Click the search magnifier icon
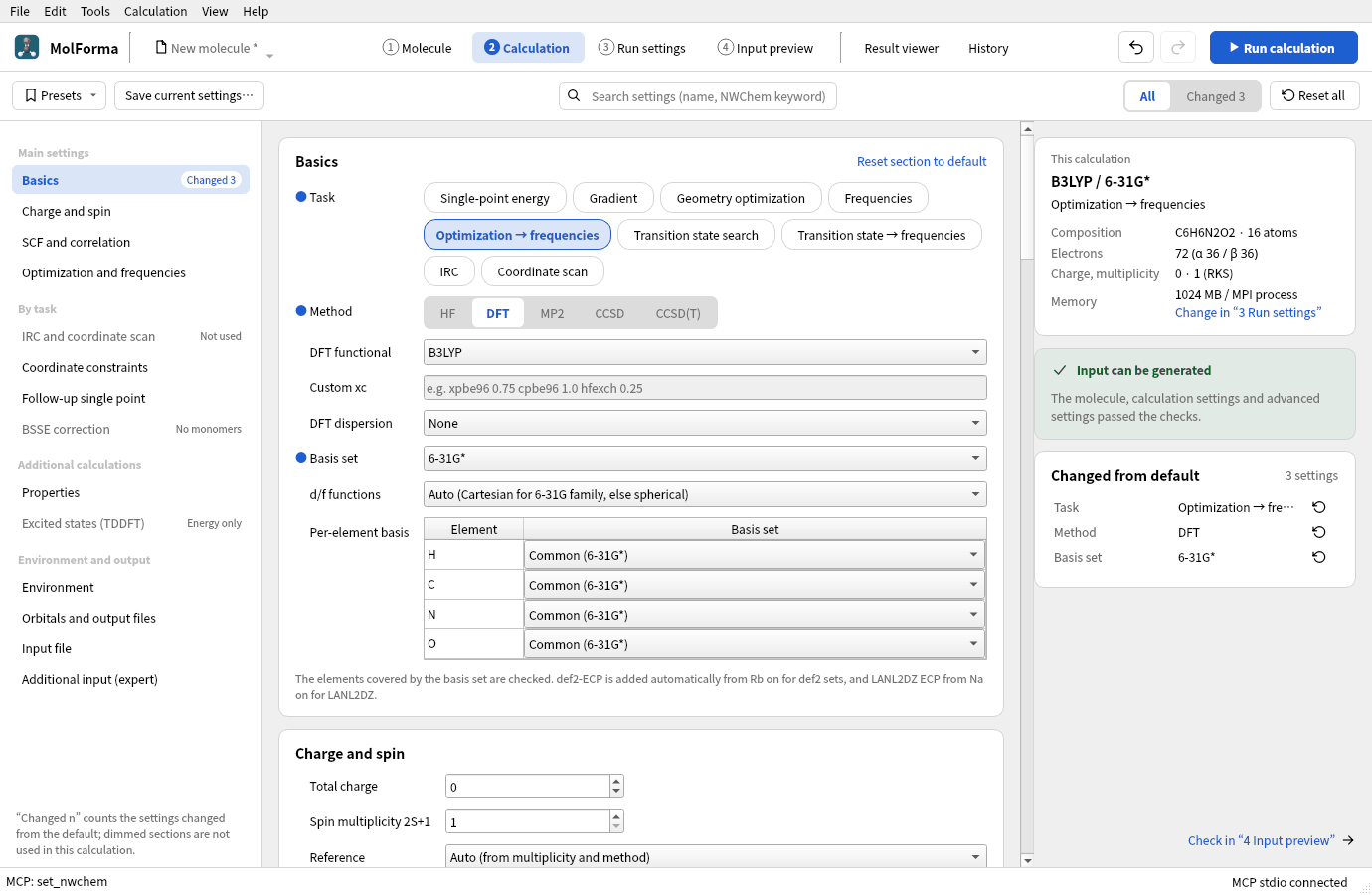Screen dimensions: 1372x895 coord(574,96)
